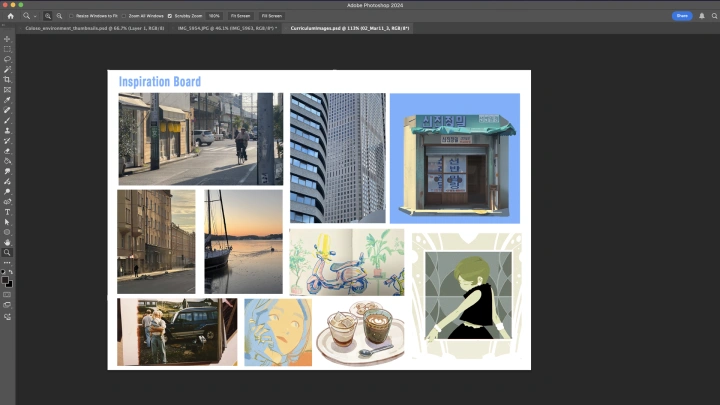This screenshot has width=720, height=405.
Task: Switch to Coloso_environment_thumbnails.psd tab
Action: 95,28
